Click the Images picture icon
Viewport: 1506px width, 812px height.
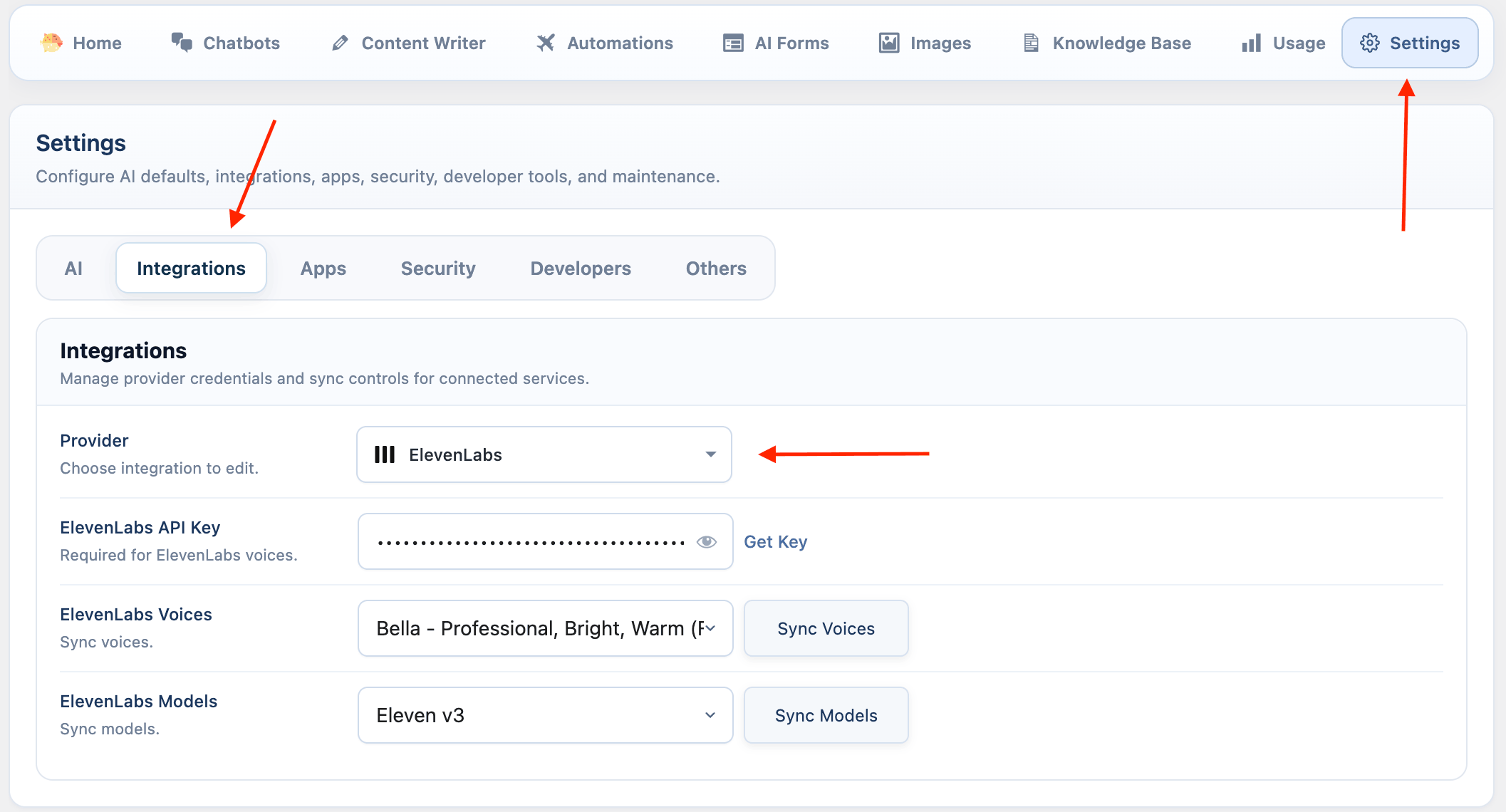(889, 43)
